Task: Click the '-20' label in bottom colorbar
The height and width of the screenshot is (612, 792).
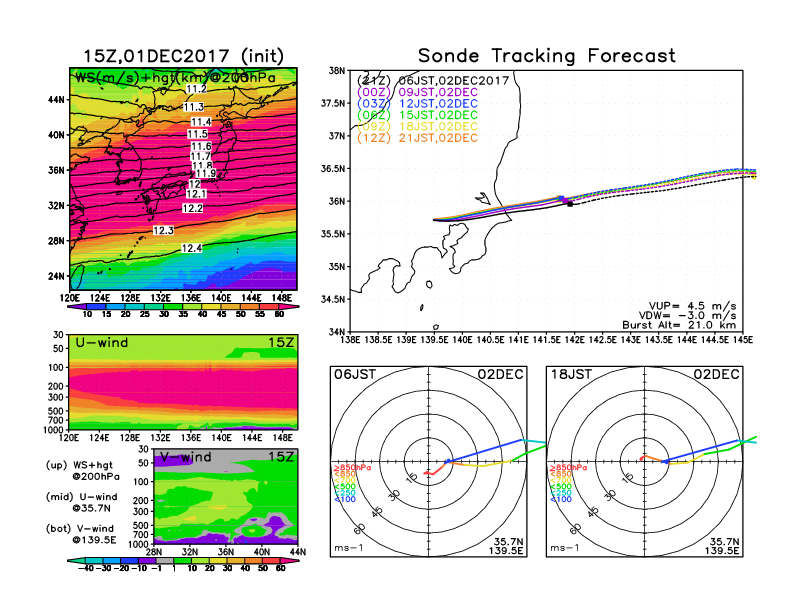Action: 121,568
